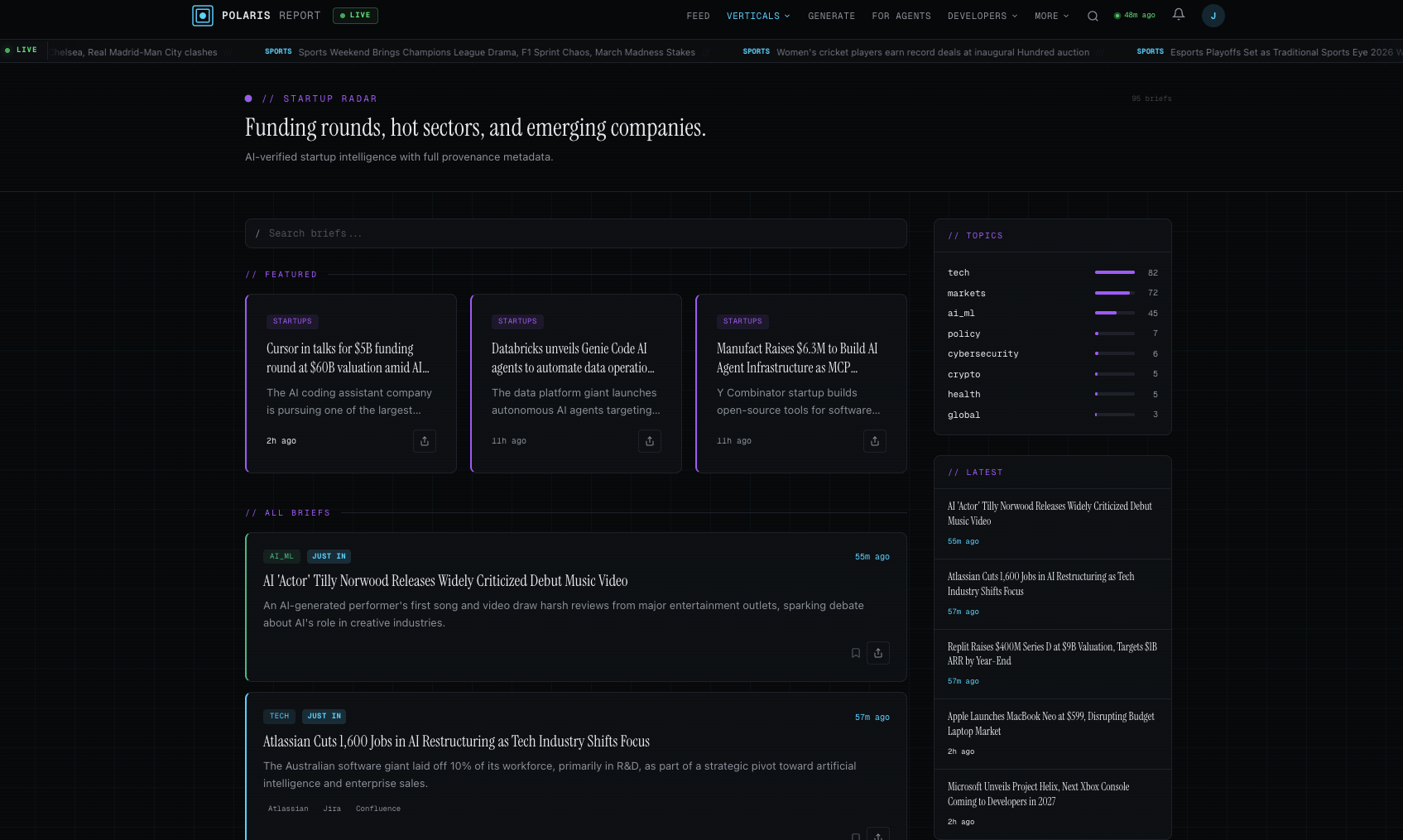Share the Manufact Raises $6.3M brief
The height and width of the screenshot is (840, 1403).
pyautogui.click(x=875, y=441)
